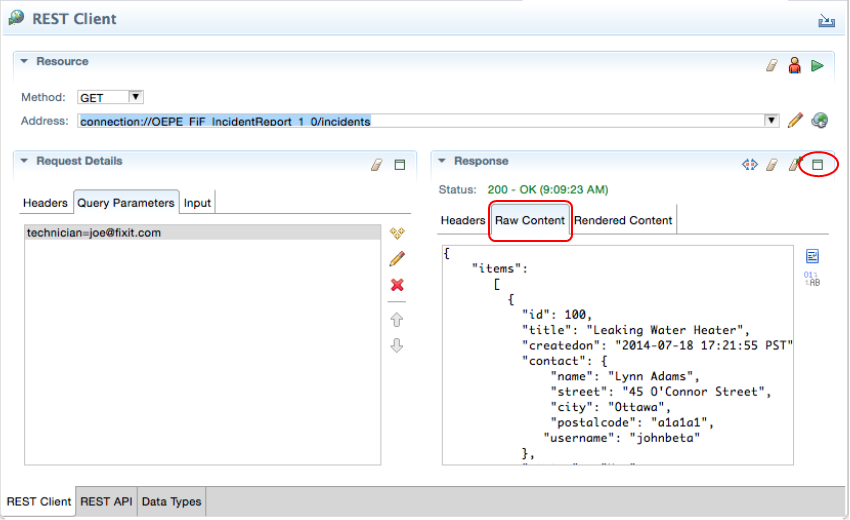
Task: Click the REST Client globe logo
Action: (16, 17)
